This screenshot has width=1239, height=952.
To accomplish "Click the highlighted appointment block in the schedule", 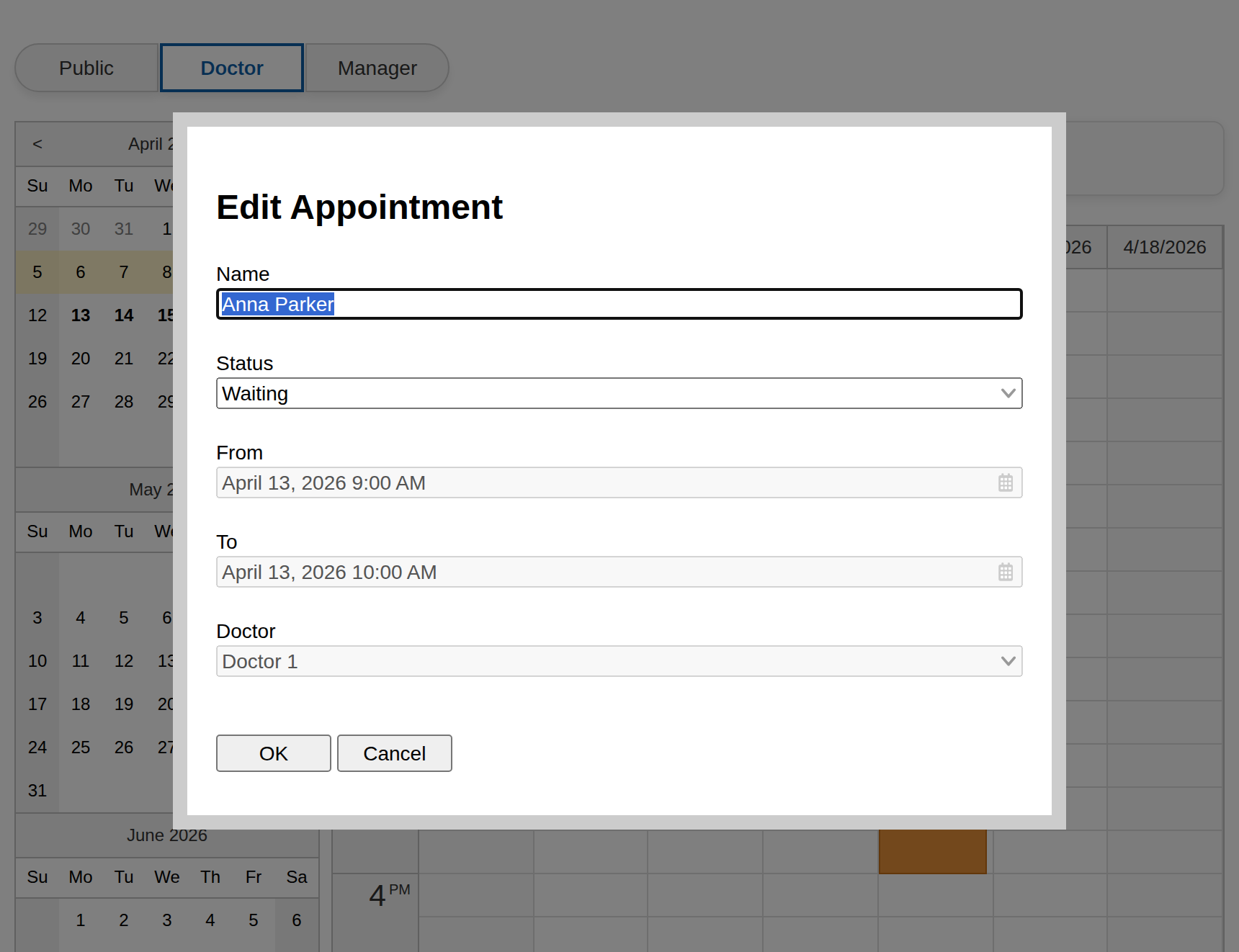I will (932, 852).
